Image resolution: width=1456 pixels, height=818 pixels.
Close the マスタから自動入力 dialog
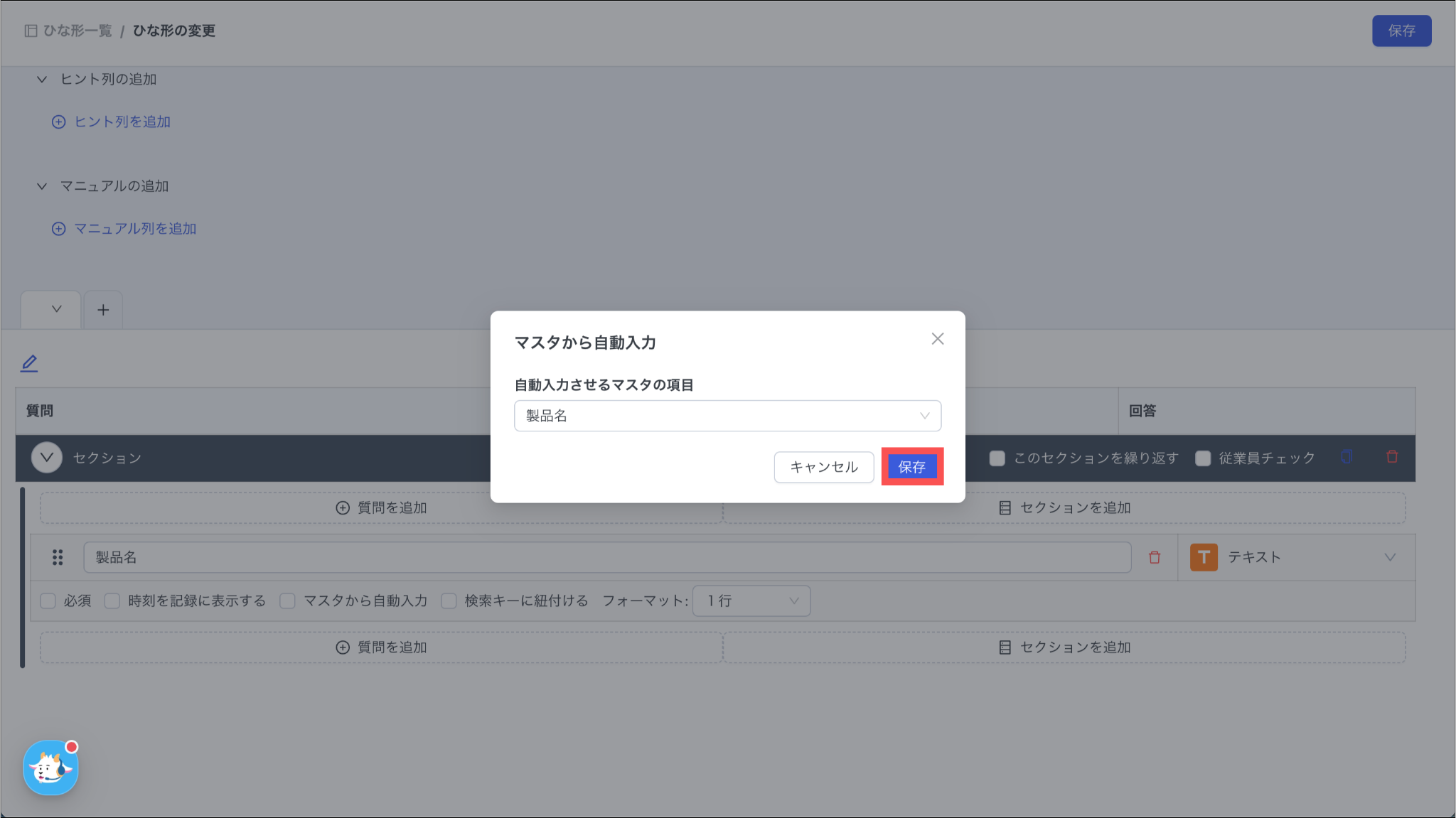938,339
